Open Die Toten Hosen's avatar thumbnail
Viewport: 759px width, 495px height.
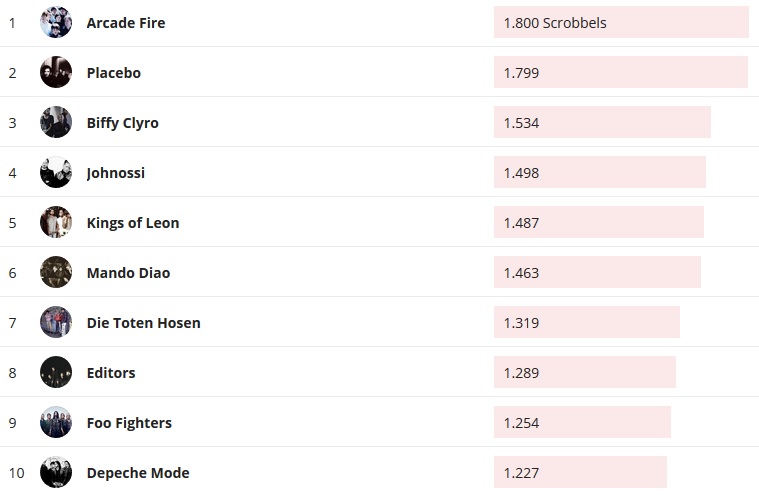click(56, 322)
